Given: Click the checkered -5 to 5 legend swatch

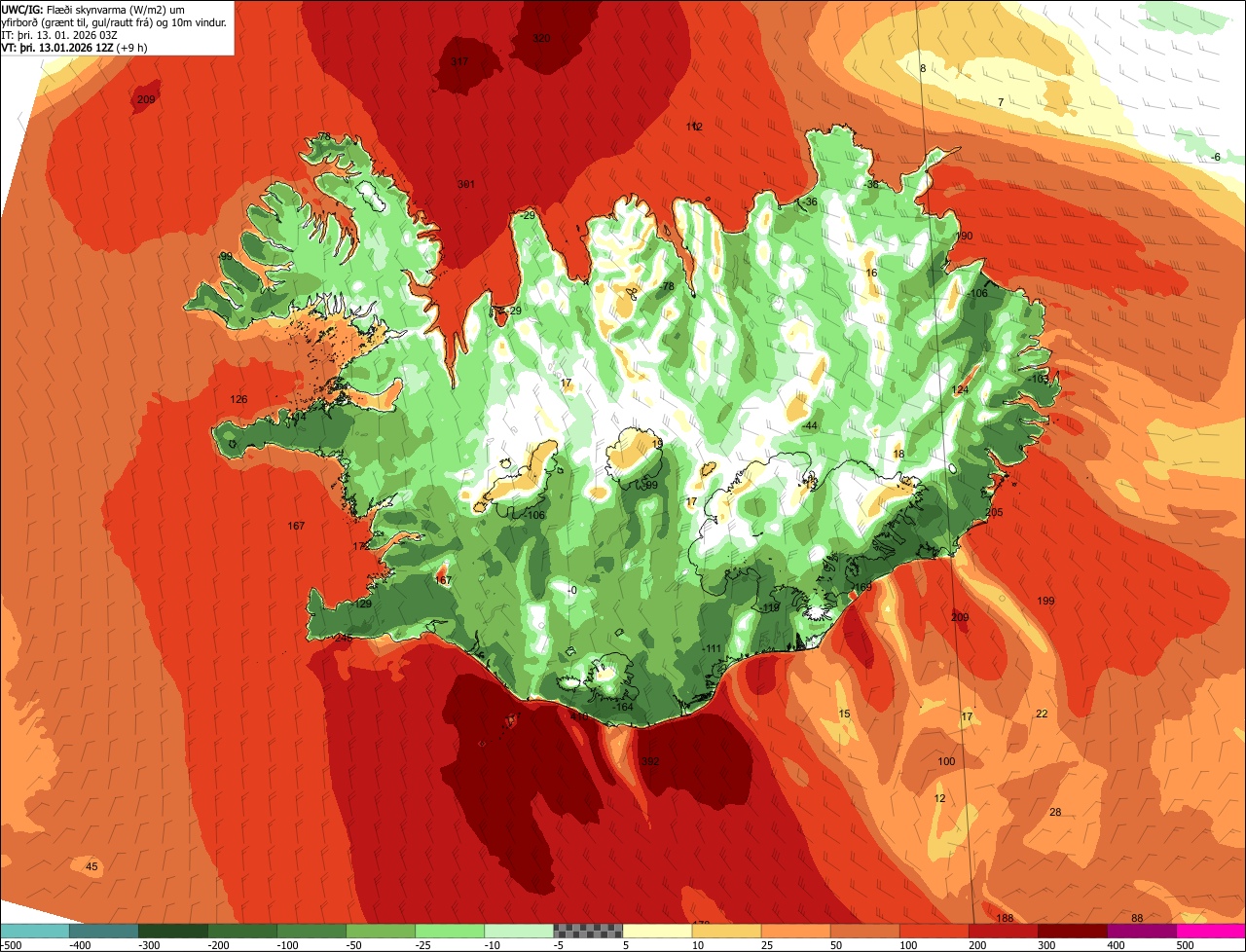Looking at the screenshot, I should pos(588,931).
